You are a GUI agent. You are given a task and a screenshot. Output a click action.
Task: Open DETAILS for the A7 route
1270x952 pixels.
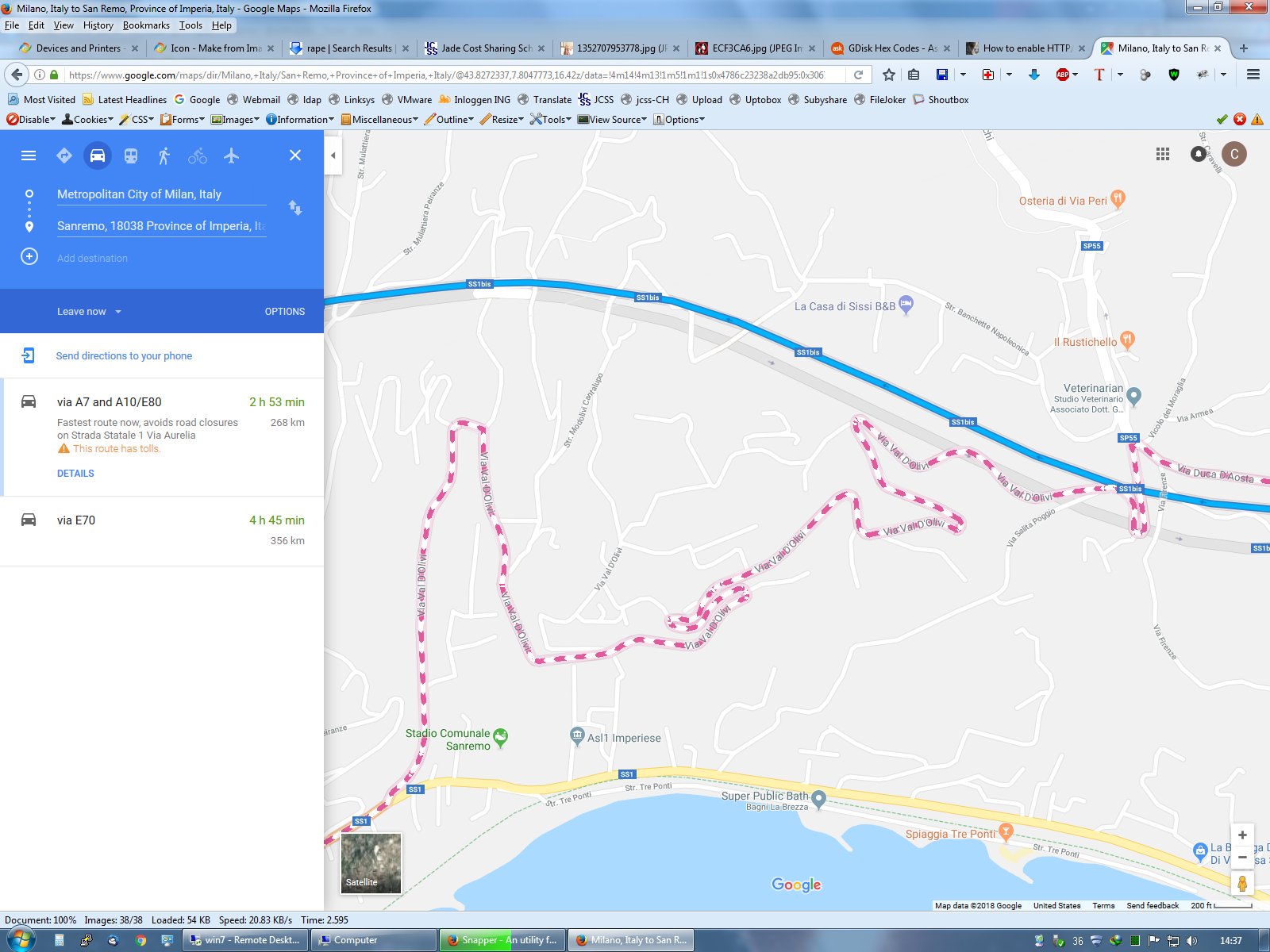tap(75, 474)
